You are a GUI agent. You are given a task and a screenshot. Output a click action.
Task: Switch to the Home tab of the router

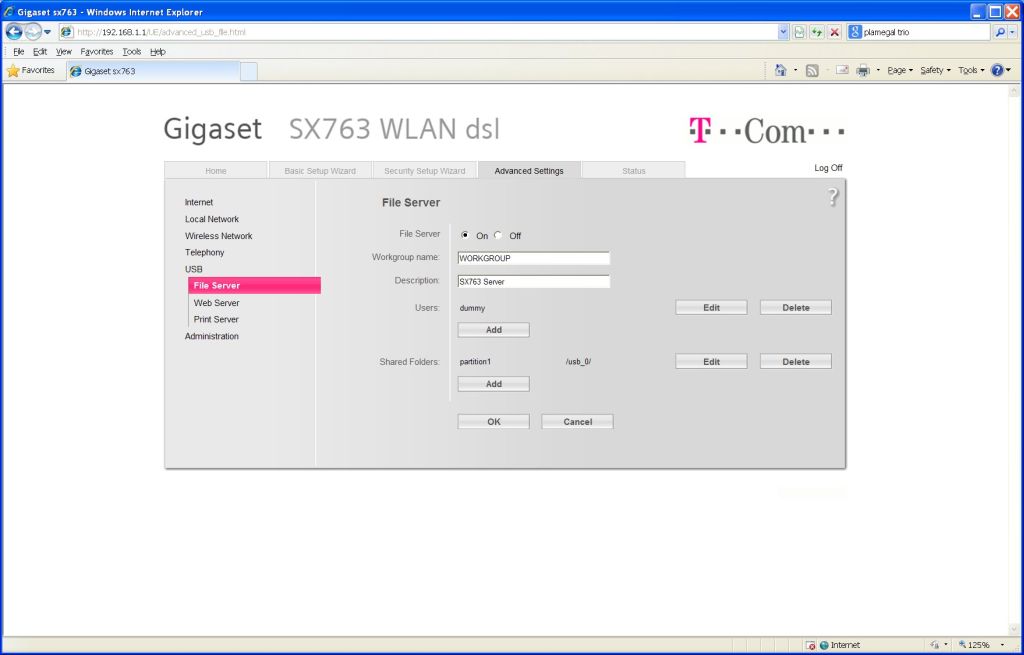coord(216,170)
